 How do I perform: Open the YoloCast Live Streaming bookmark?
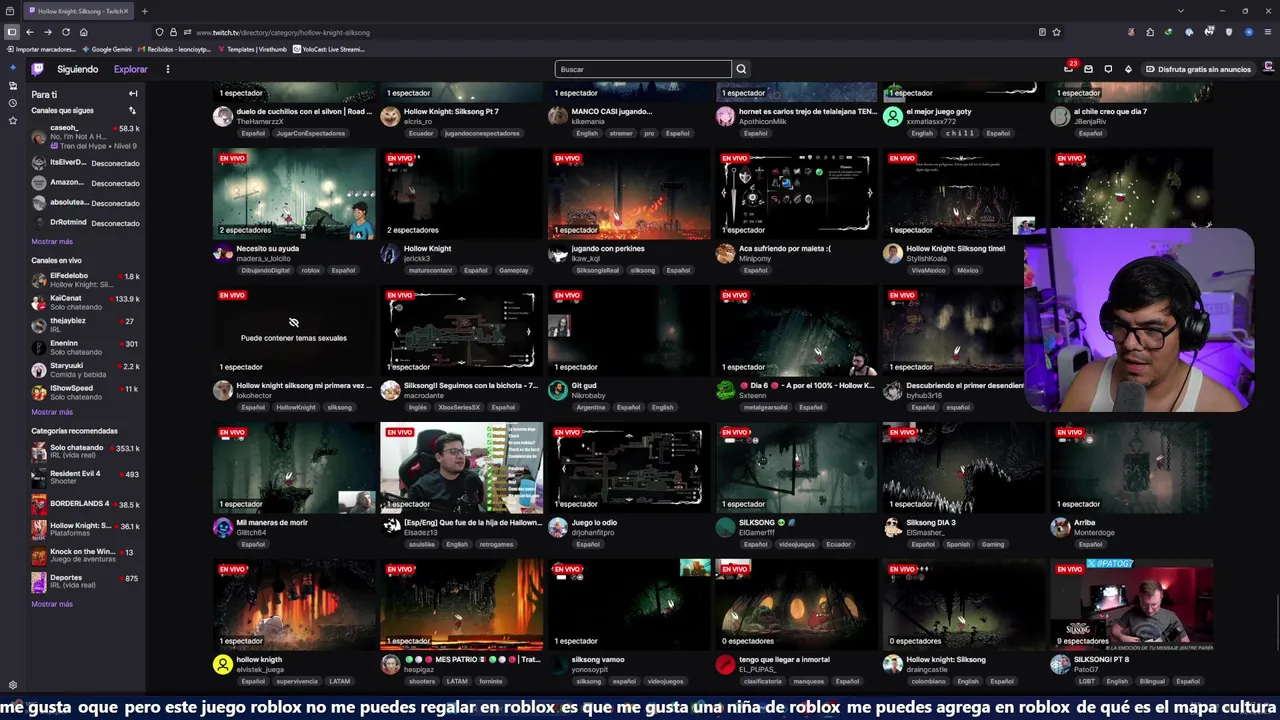(329, 49)
